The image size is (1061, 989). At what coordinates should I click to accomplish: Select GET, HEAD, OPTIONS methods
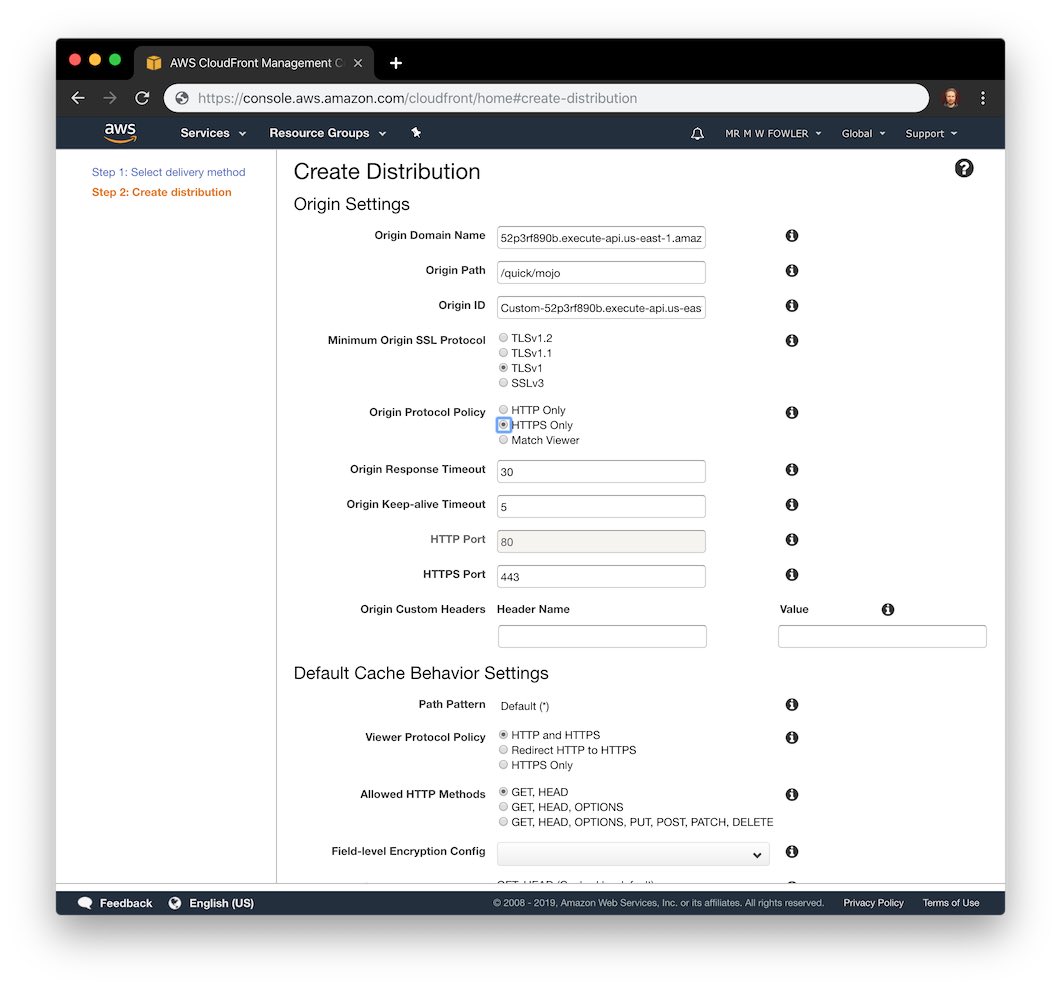pyautogui.click(x=503, y=806)
